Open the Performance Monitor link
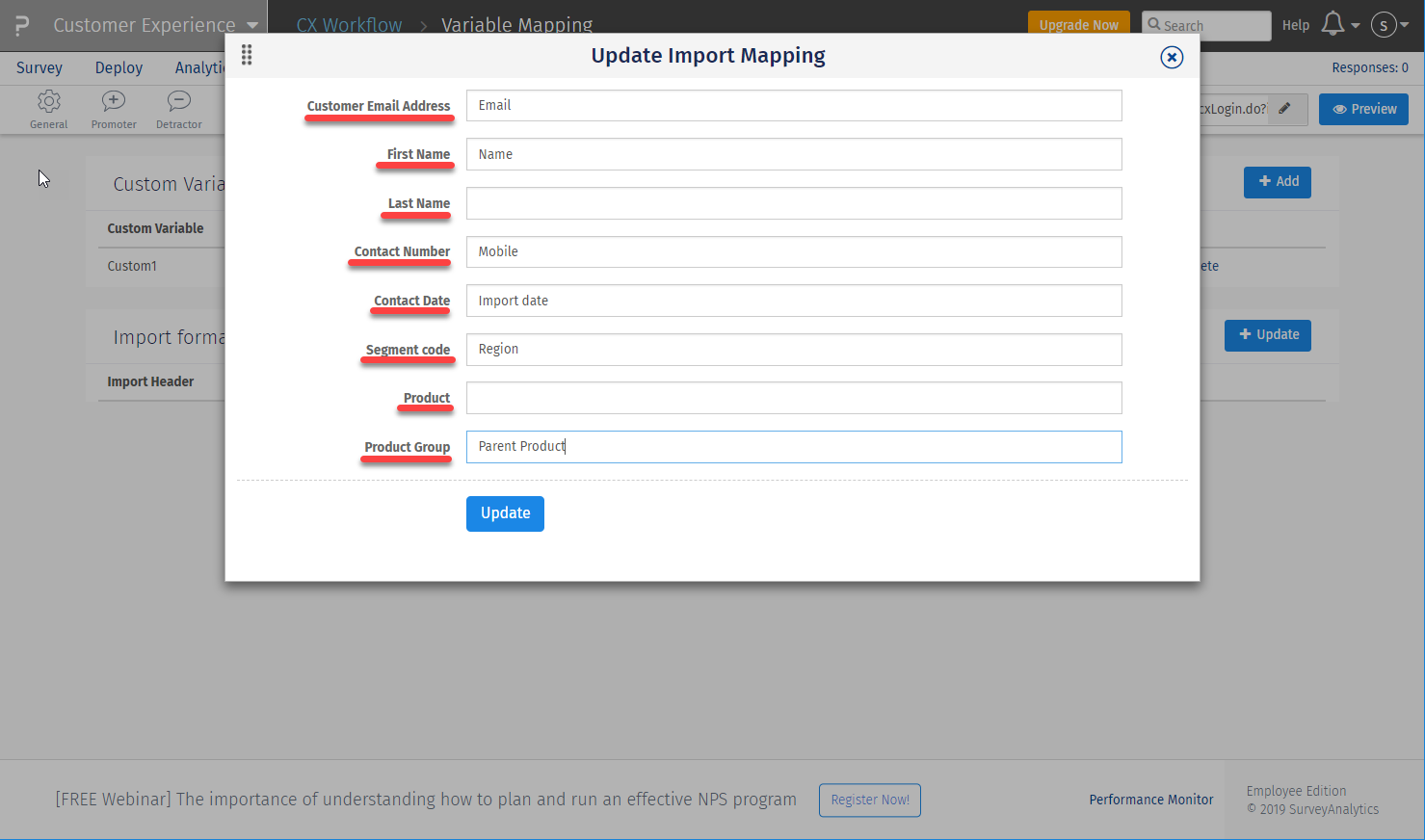Screen dimensions: 1425x840 point(1150,800)
